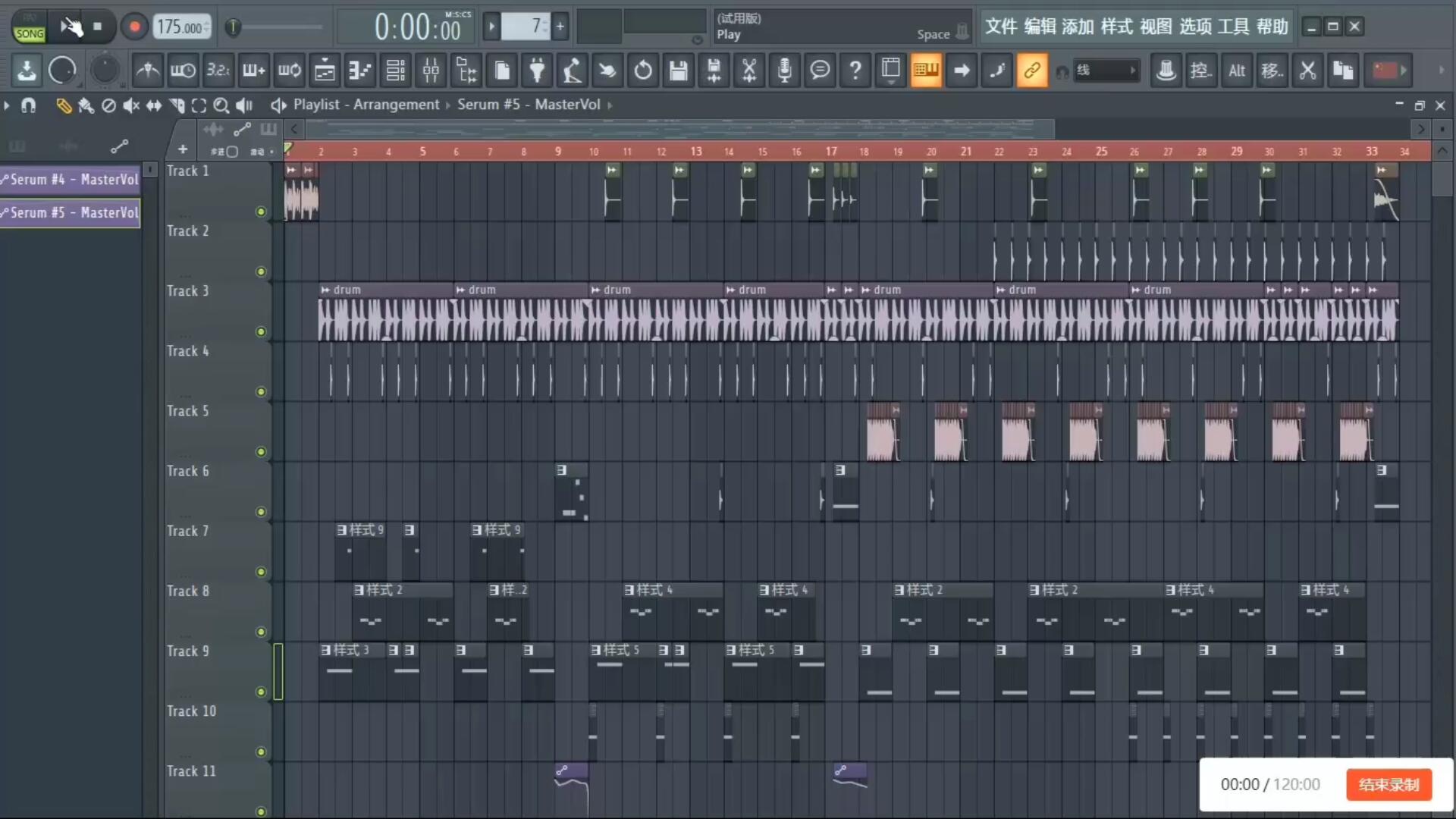Open the 视图 menu

point(1156,27)
